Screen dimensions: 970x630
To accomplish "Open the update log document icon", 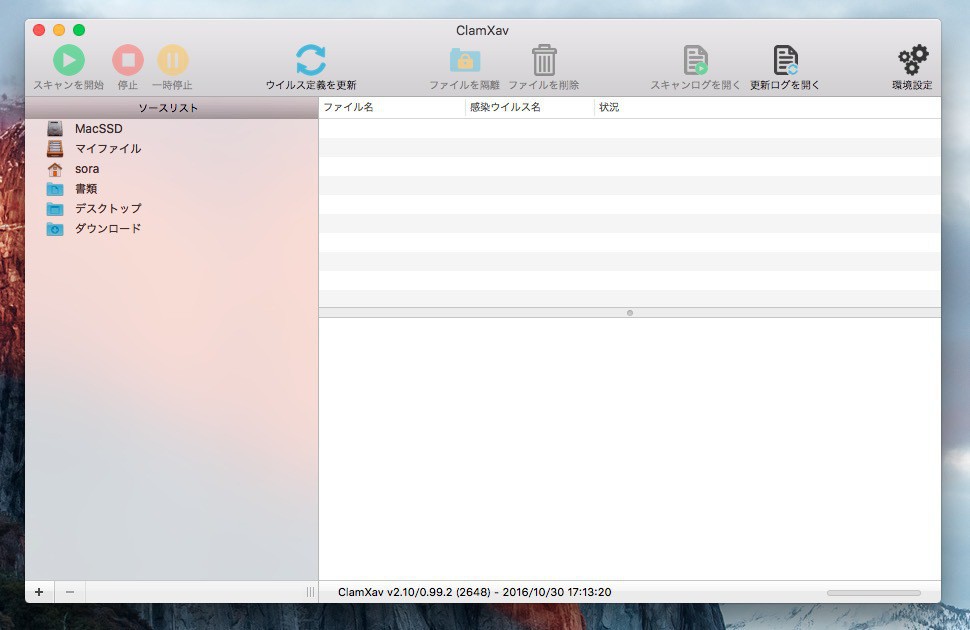I will 785,61.
